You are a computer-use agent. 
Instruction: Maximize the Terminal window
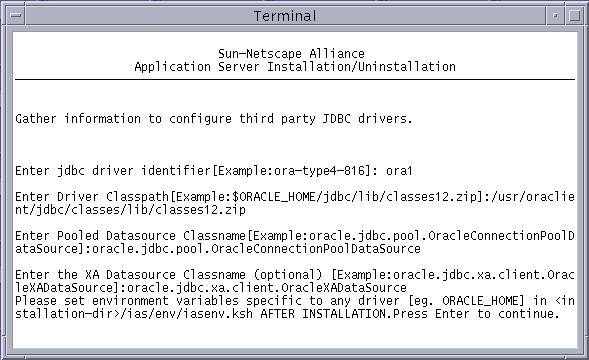[x=574, y=16]
